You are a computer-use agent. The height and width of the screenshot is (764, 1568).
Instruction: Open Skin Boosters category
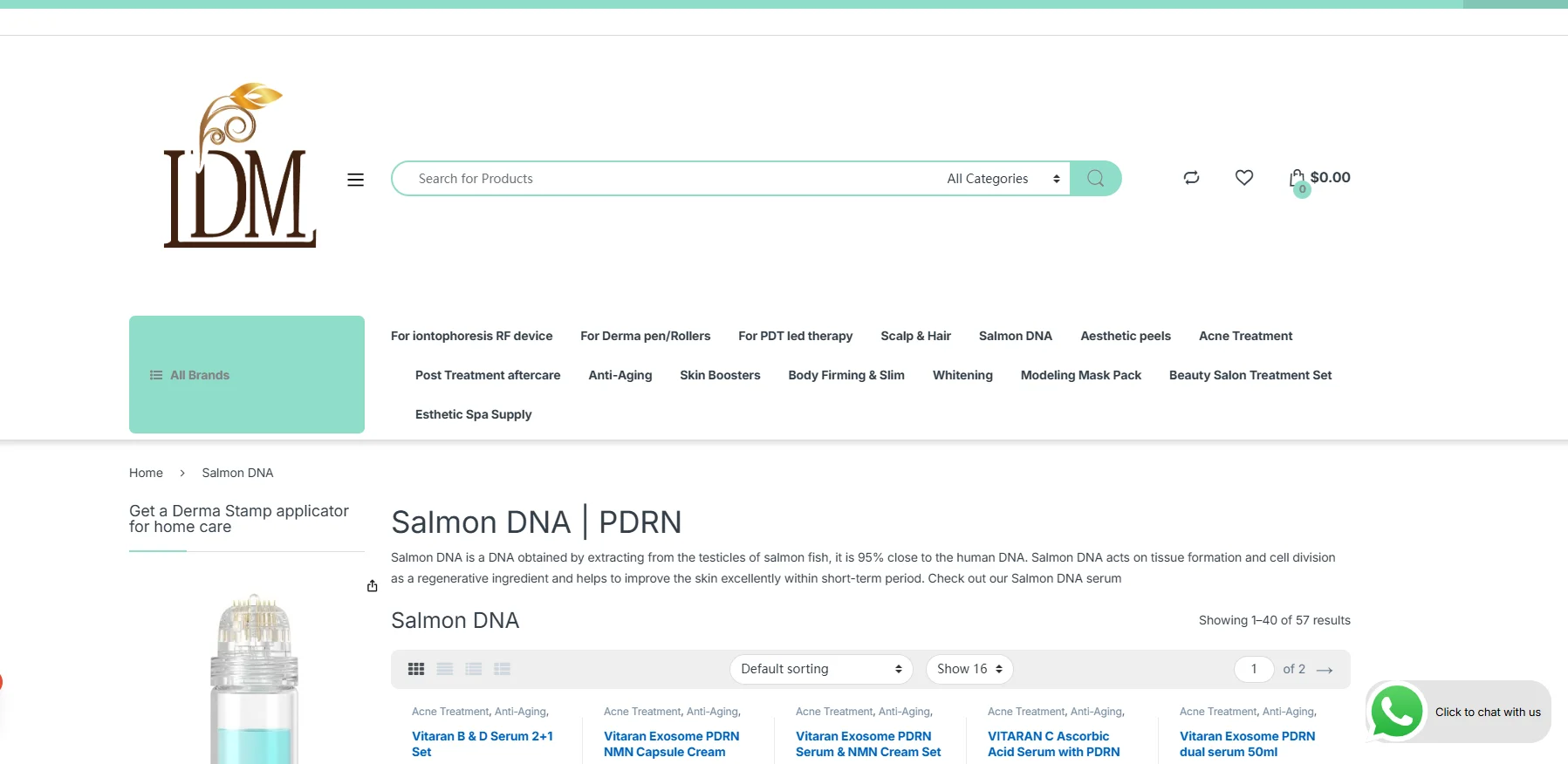click(720, 375)
